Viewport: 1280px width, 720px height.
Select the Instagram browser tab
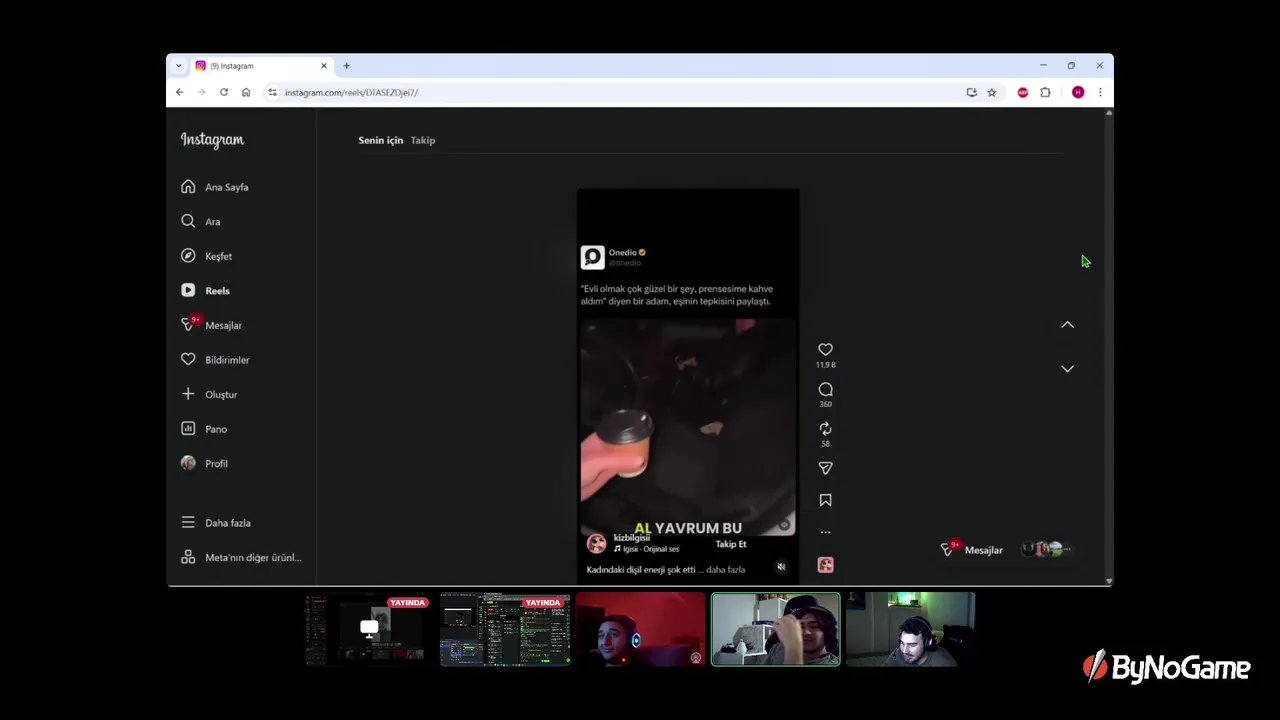click(x=261, y=66)
